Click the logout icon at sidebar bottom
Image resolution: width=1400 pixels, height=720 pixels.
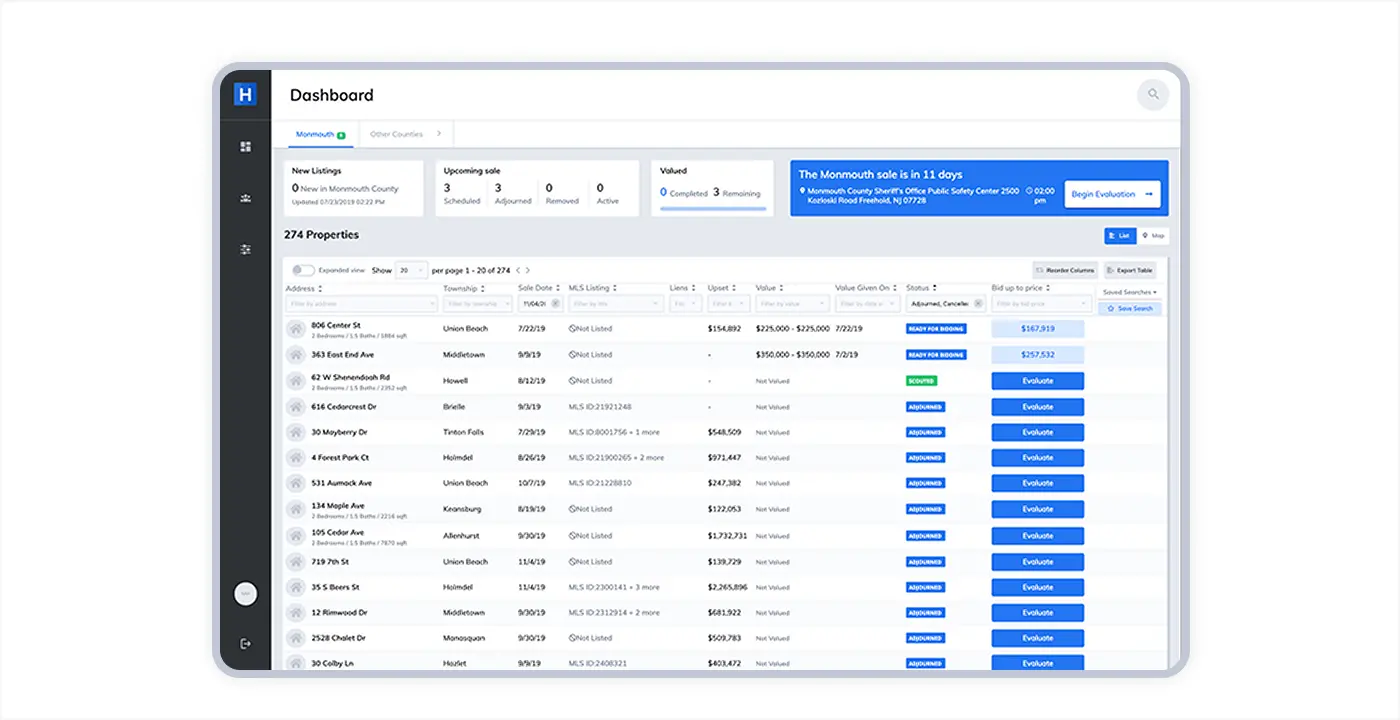(246, 644)
